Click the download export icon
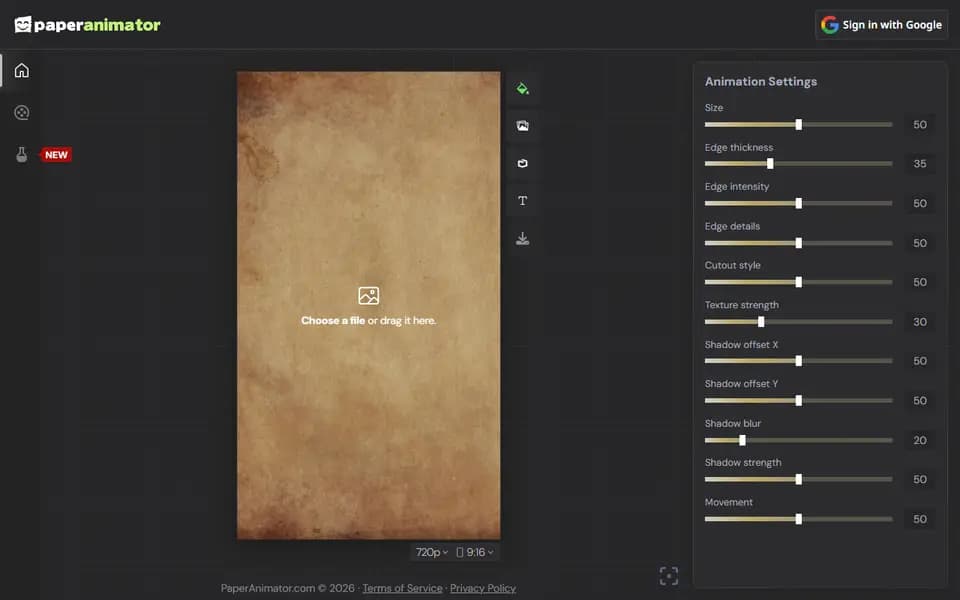The image size is (960, 600). 522,238
